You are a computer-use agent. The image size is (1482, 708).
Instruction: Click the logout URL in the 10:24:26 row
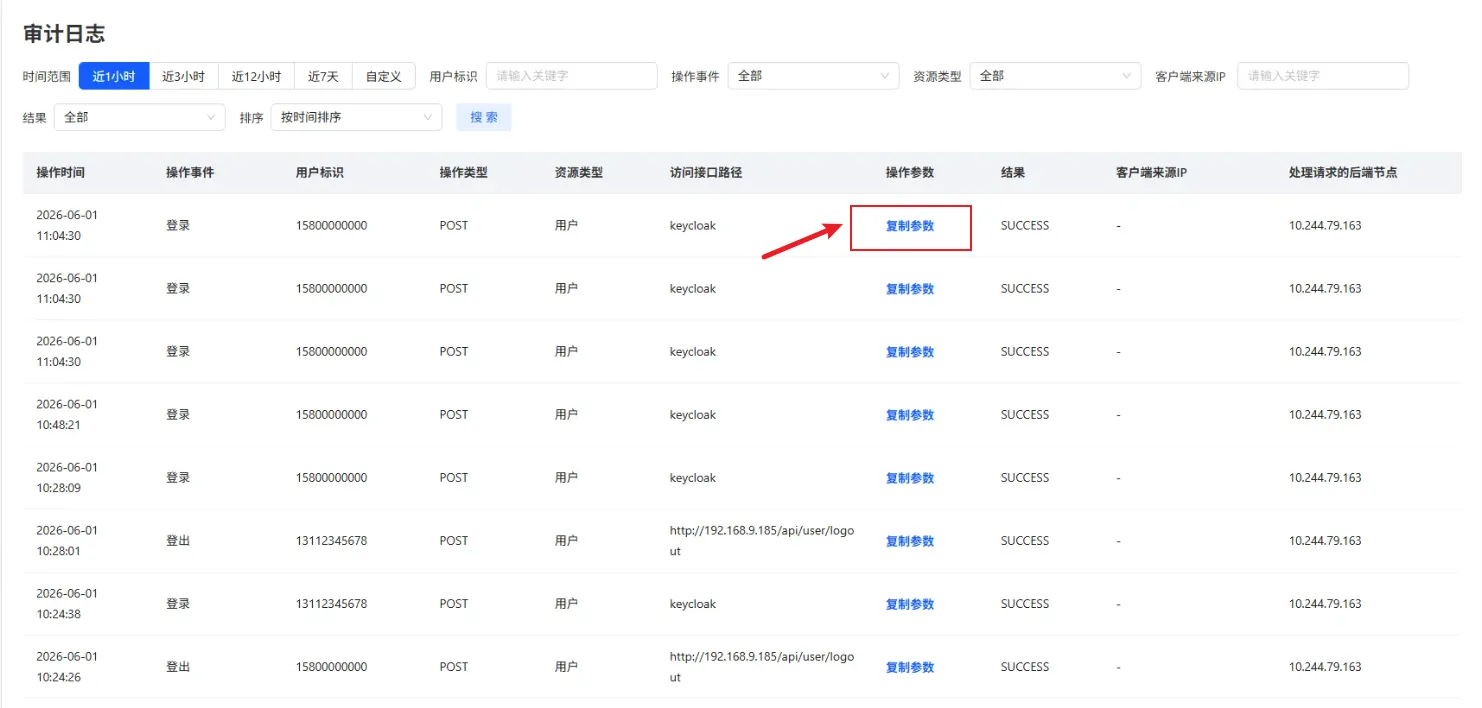tap(762, 667)
